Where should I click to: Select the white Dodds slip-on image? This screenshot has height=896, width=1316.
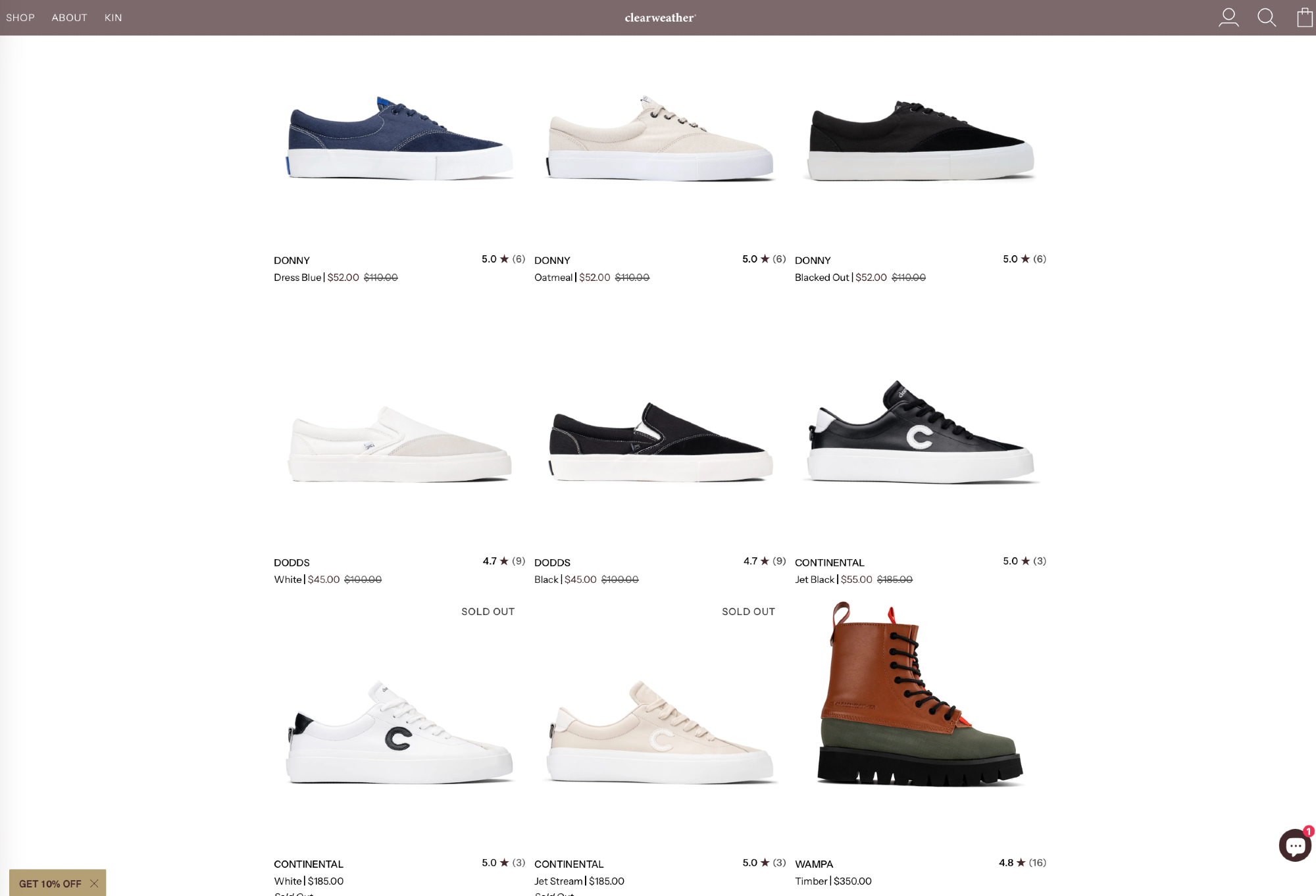click(399, 444)
